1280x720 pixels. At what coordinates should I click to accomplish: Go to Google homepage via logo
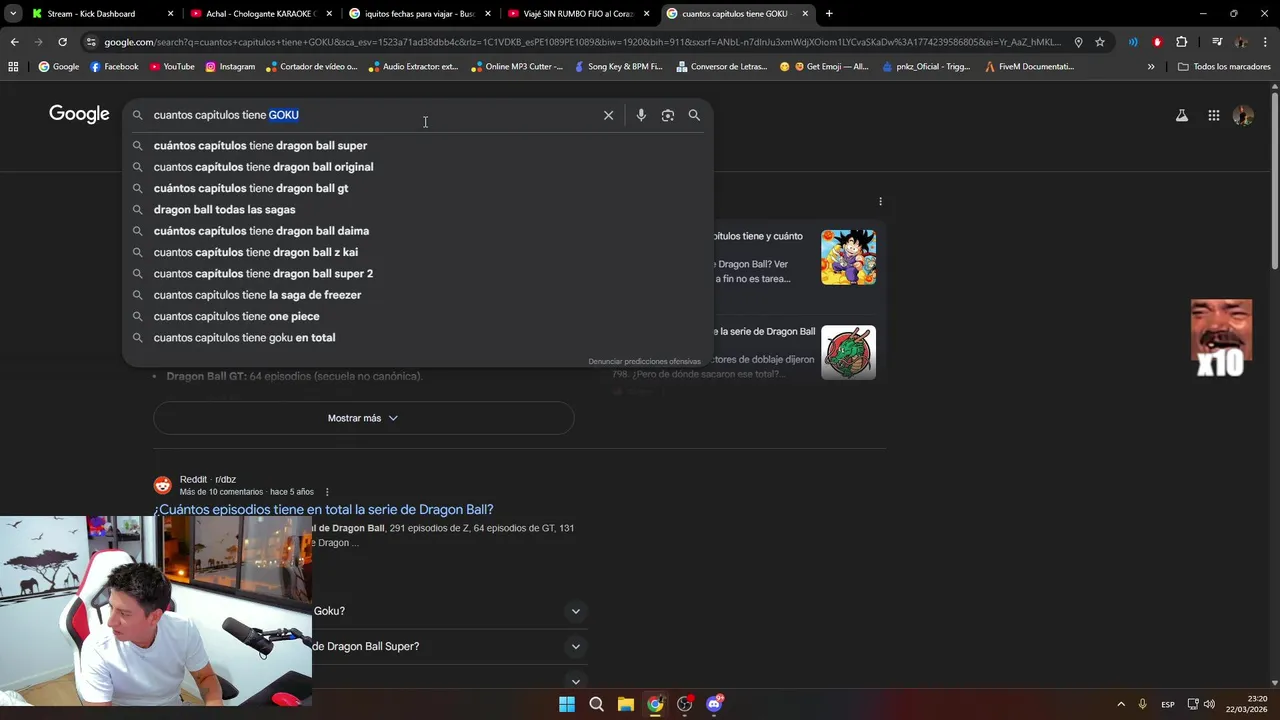point(79,114)
